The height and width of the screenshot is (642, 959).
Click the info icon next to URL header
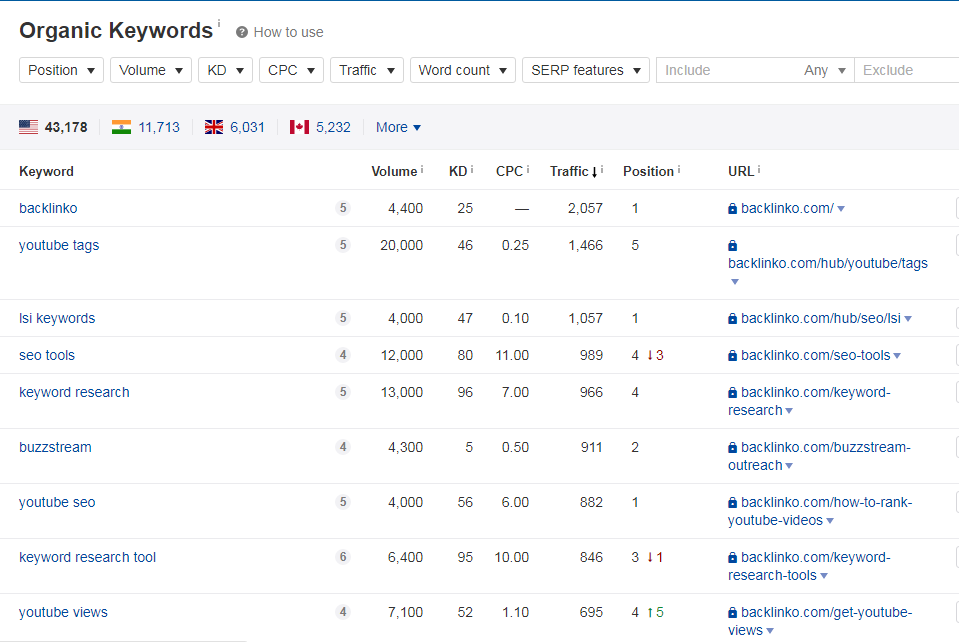(759, 169)
